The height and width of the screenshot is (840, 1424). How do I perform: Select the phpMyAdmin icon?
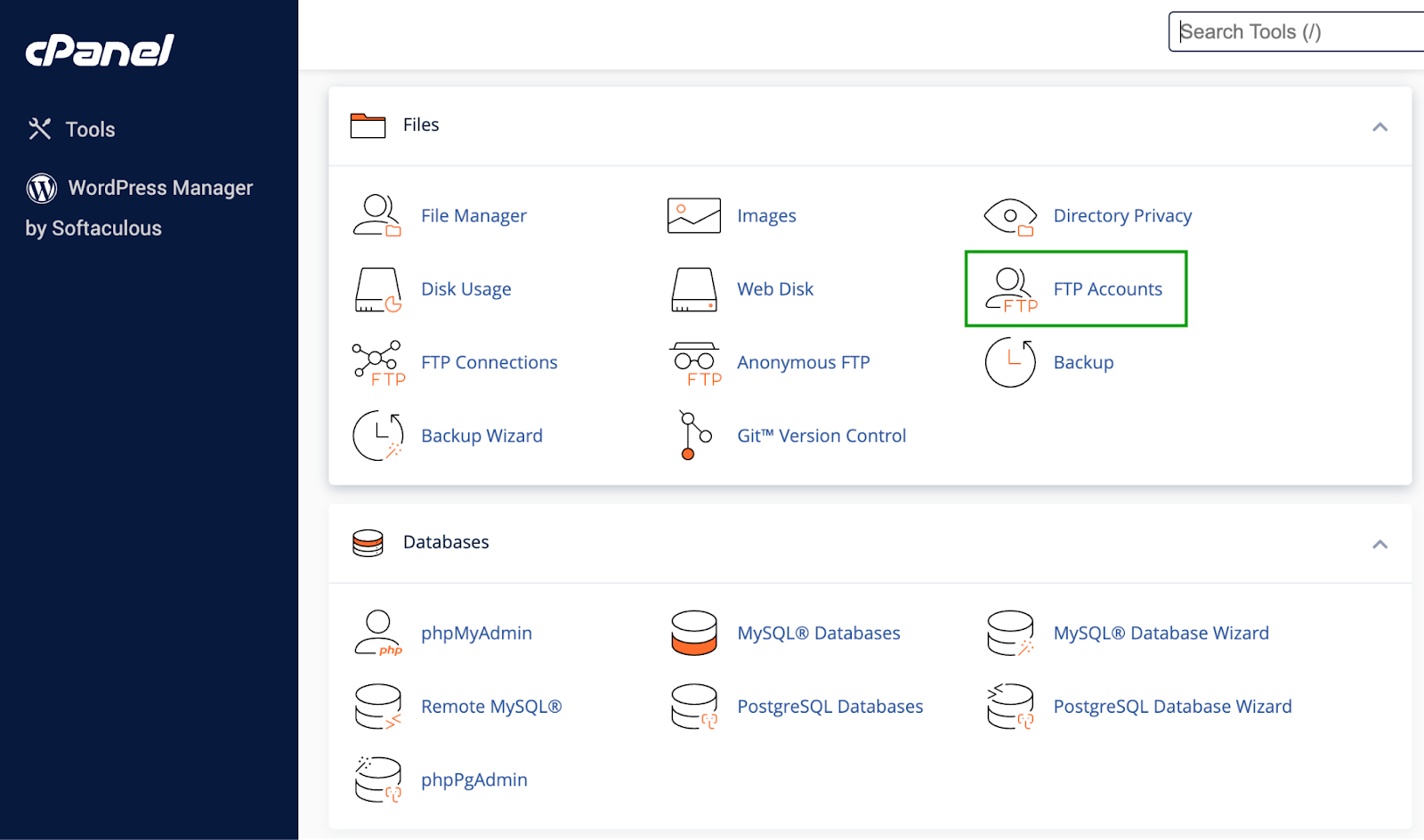(377, 633)
